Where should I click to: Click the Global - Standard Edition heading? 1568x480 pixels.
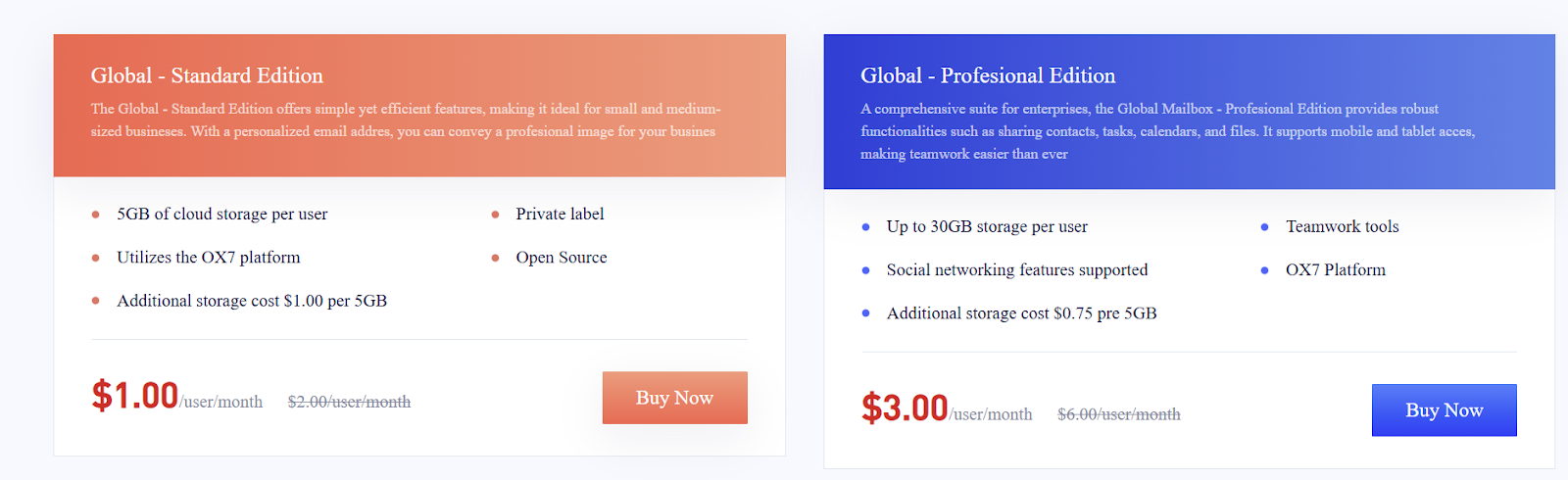coord(207,75)
